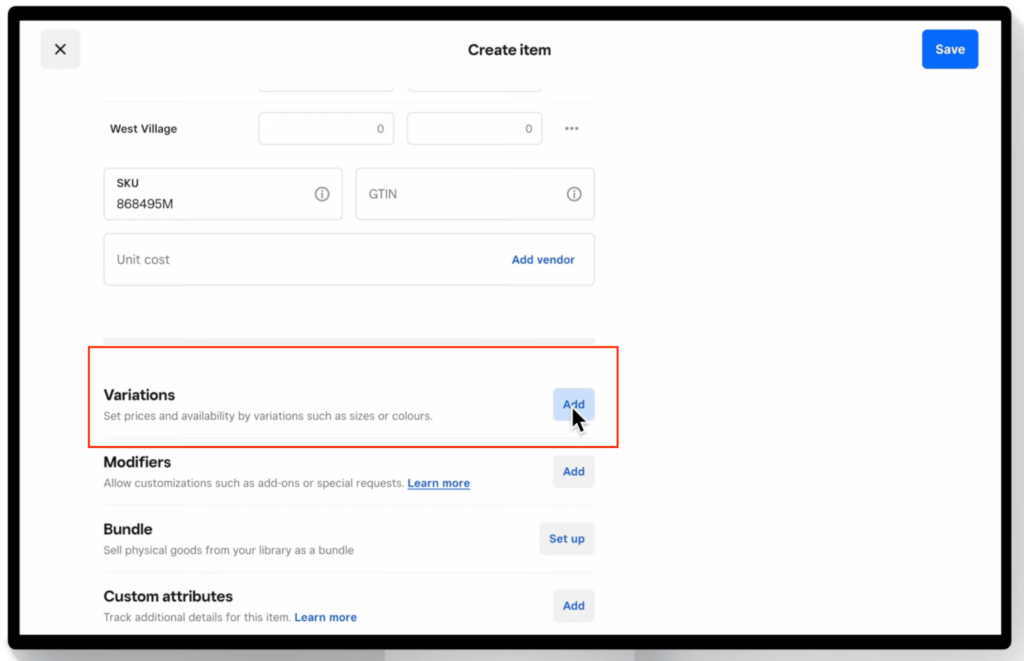Click the first West Village quantity field

pos(326,128)
